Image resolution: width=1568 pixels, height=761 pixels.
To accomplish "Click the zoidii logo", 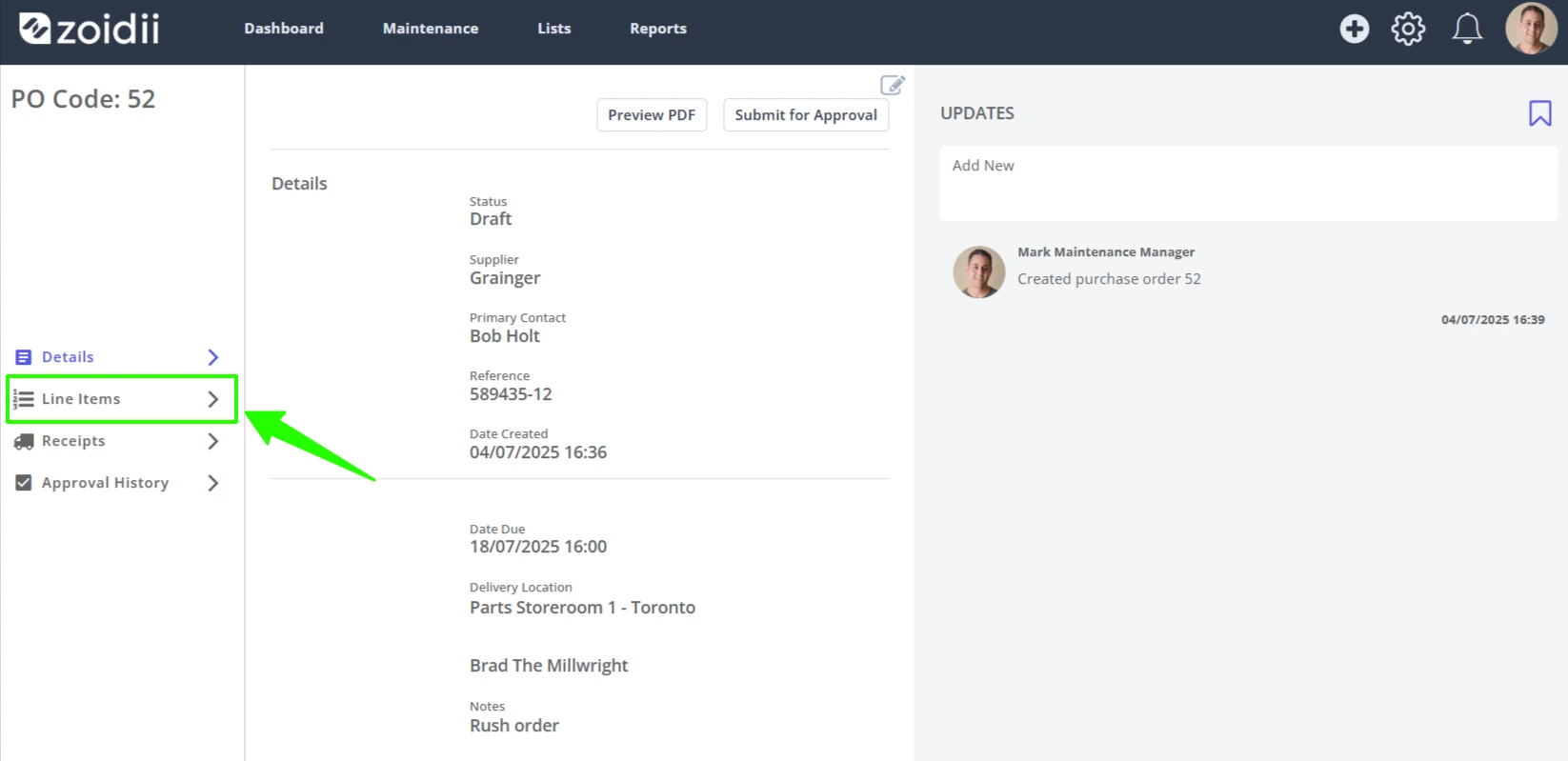I will click(x=90, y=29).
